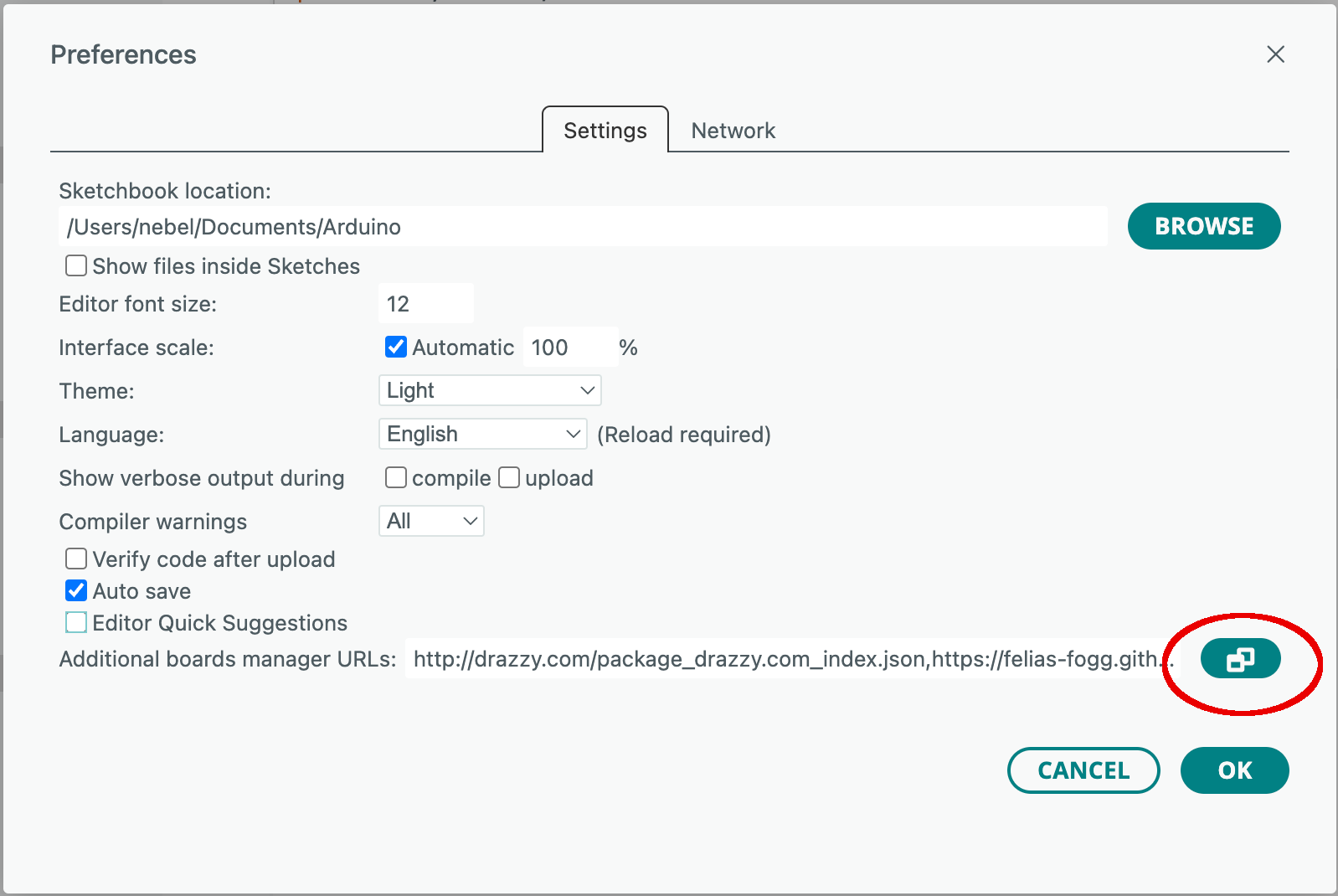The image size is (1338, 896).
Task: Enable verbose output during upload
Action: click(509, 477)
